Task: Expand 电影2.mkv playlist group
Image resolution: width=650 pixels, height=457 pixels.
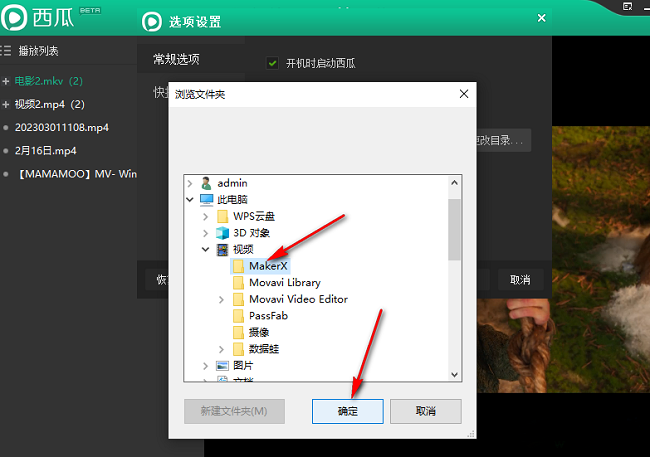Action: coord(5,81)
